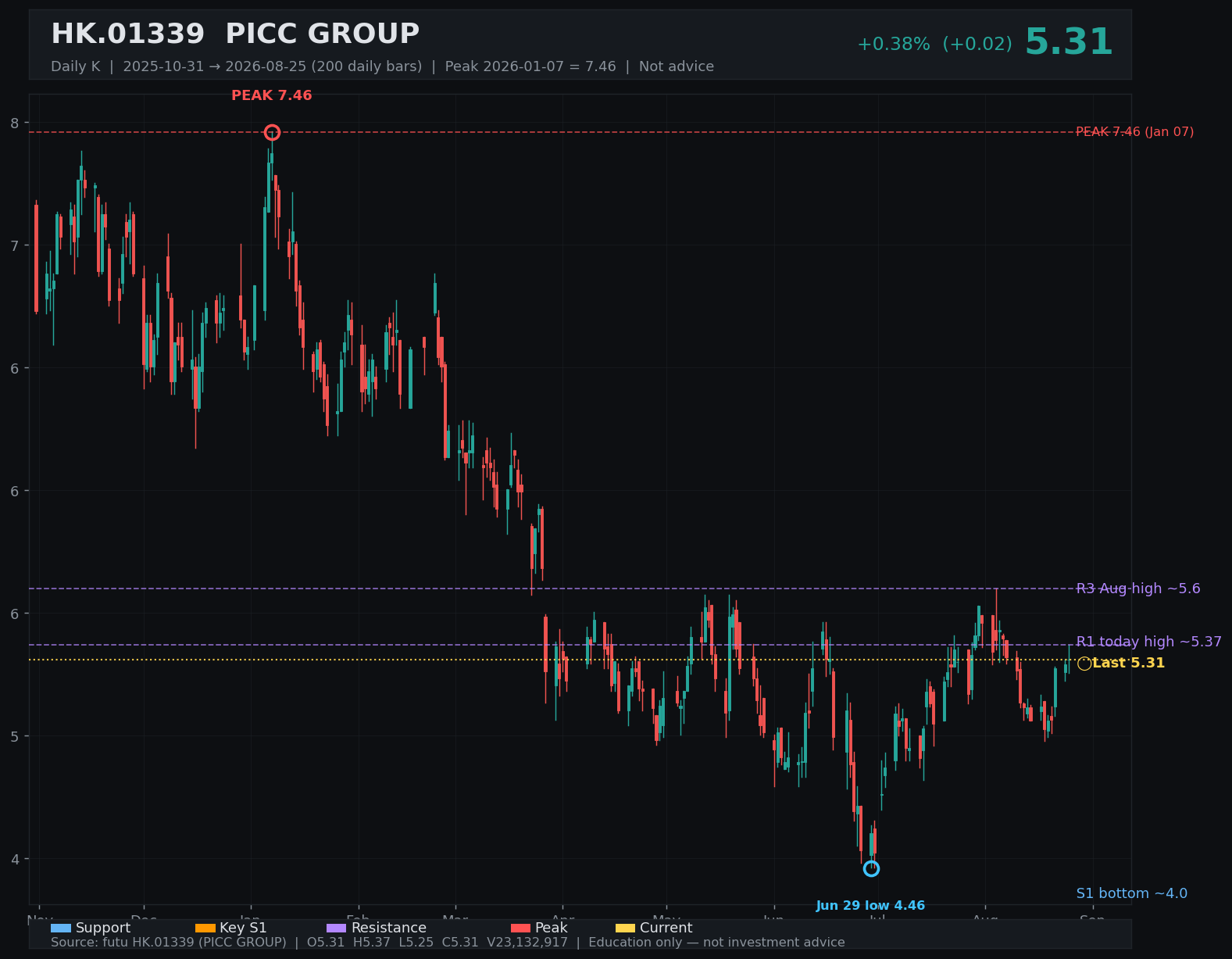Click the Peak 2026-01-07 = 7.46 subtitle text
Image resolution: width=1232 pixels, height=959 pixels.
(530, 66)
